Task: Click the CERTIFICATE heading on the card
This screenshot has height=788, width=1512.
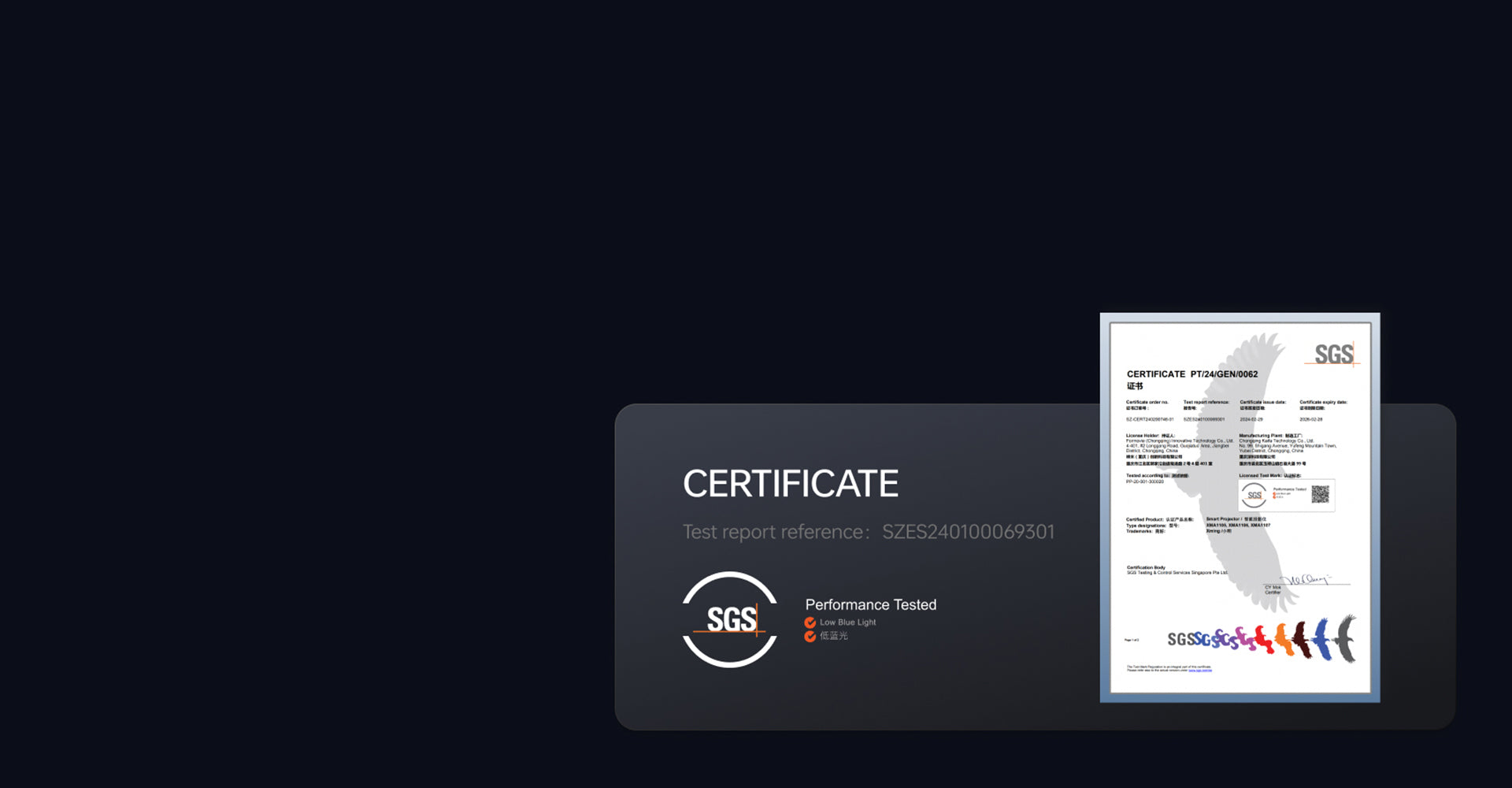Action: (x=790, y=484)
